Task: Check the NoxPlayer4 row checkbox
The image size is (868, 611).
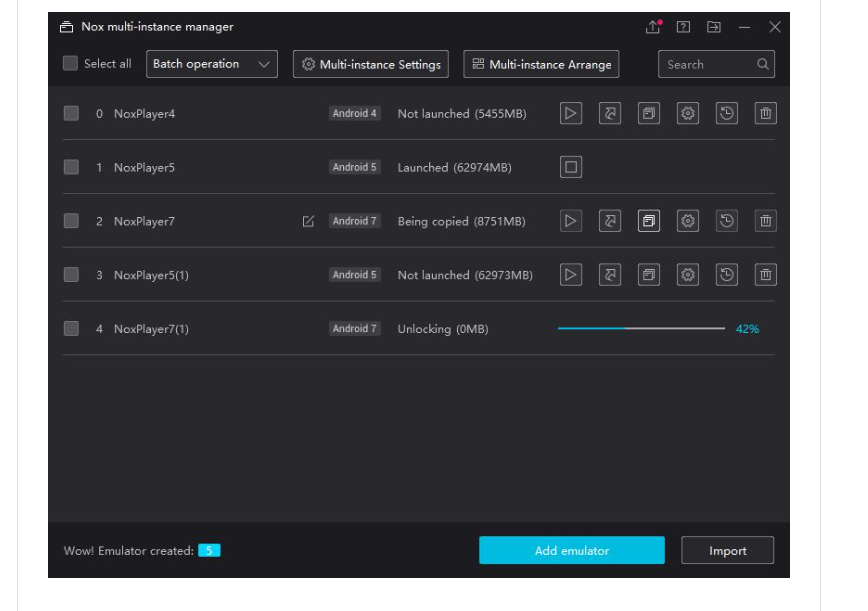Action: (x=71, y=113)
